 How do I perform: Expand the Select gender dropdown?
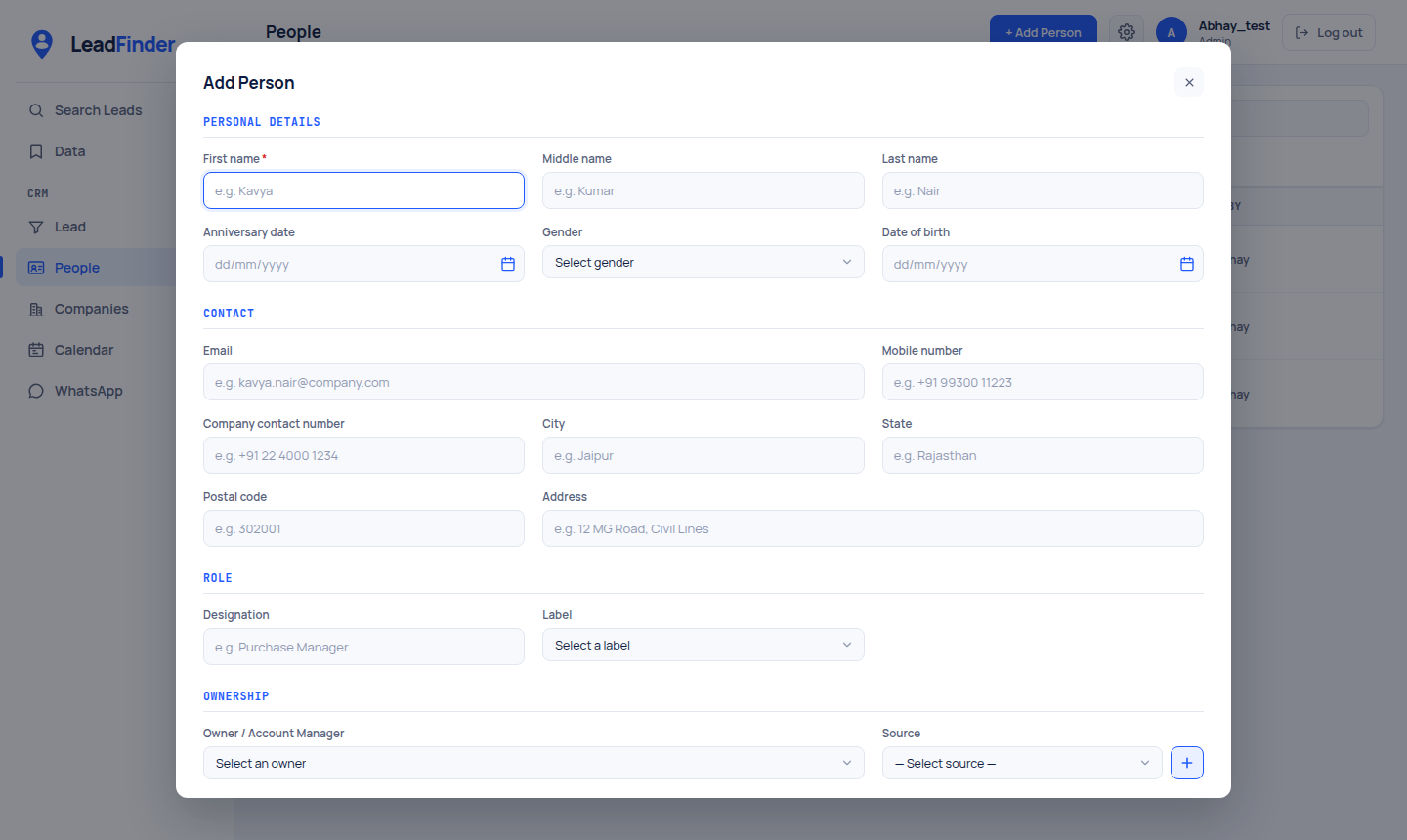coord(703,262)
